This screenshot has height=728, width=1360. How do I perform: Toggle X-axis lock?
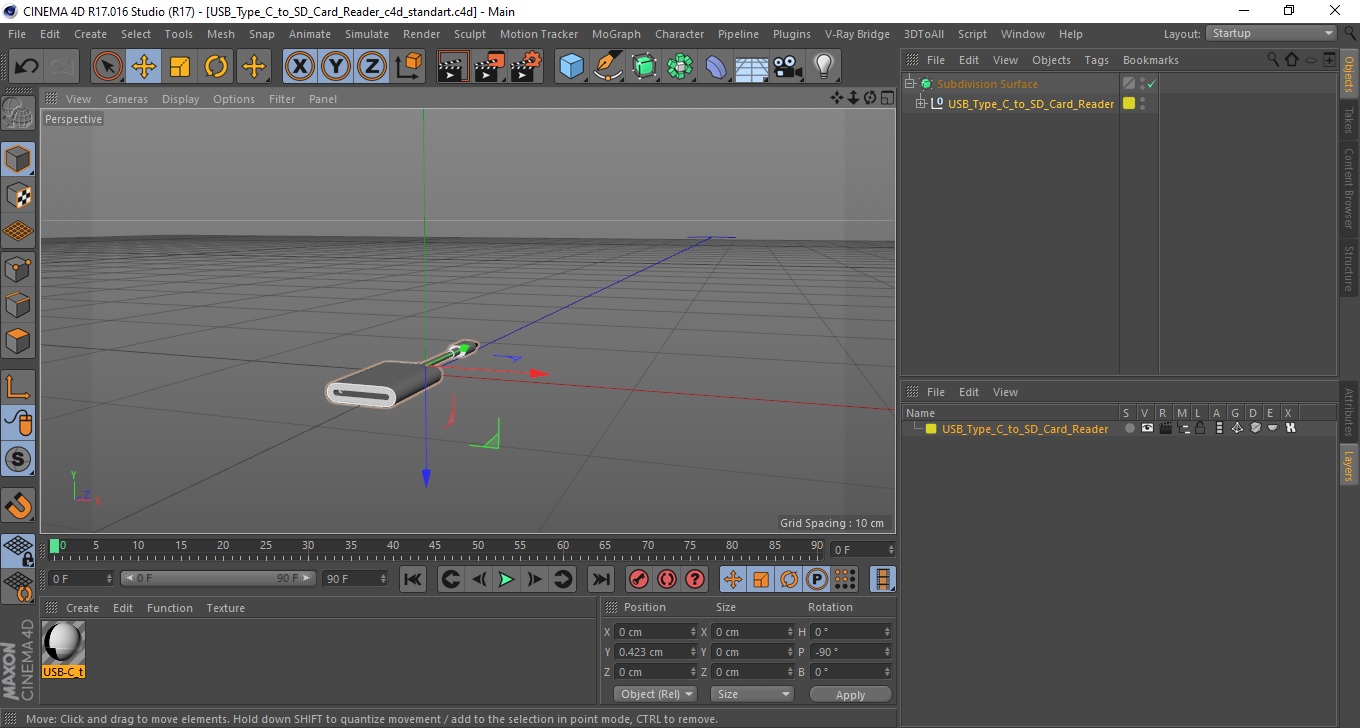(x=299, y=67)
